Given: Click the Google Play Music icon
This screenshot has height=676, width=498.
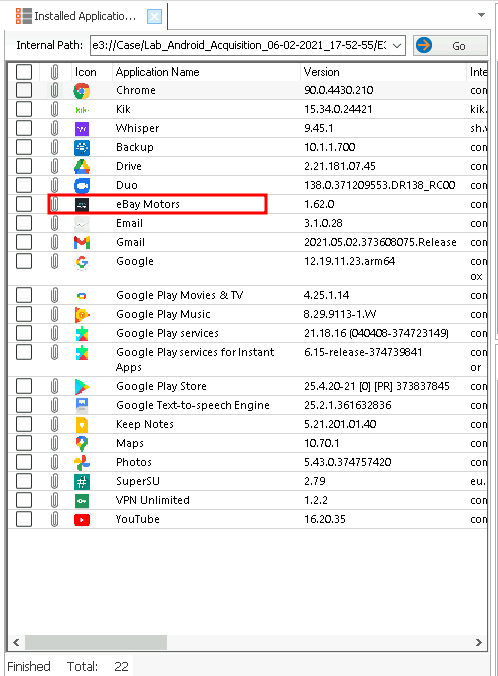Looking at the screenshot, I should [82, 315].
